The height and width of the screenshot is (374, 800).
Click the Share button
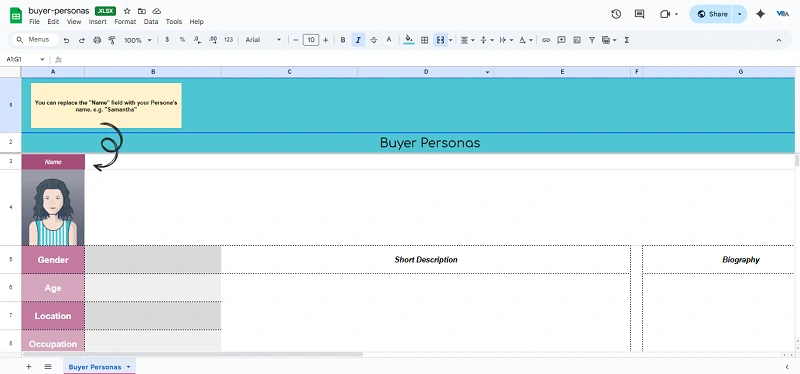[711, 14]
